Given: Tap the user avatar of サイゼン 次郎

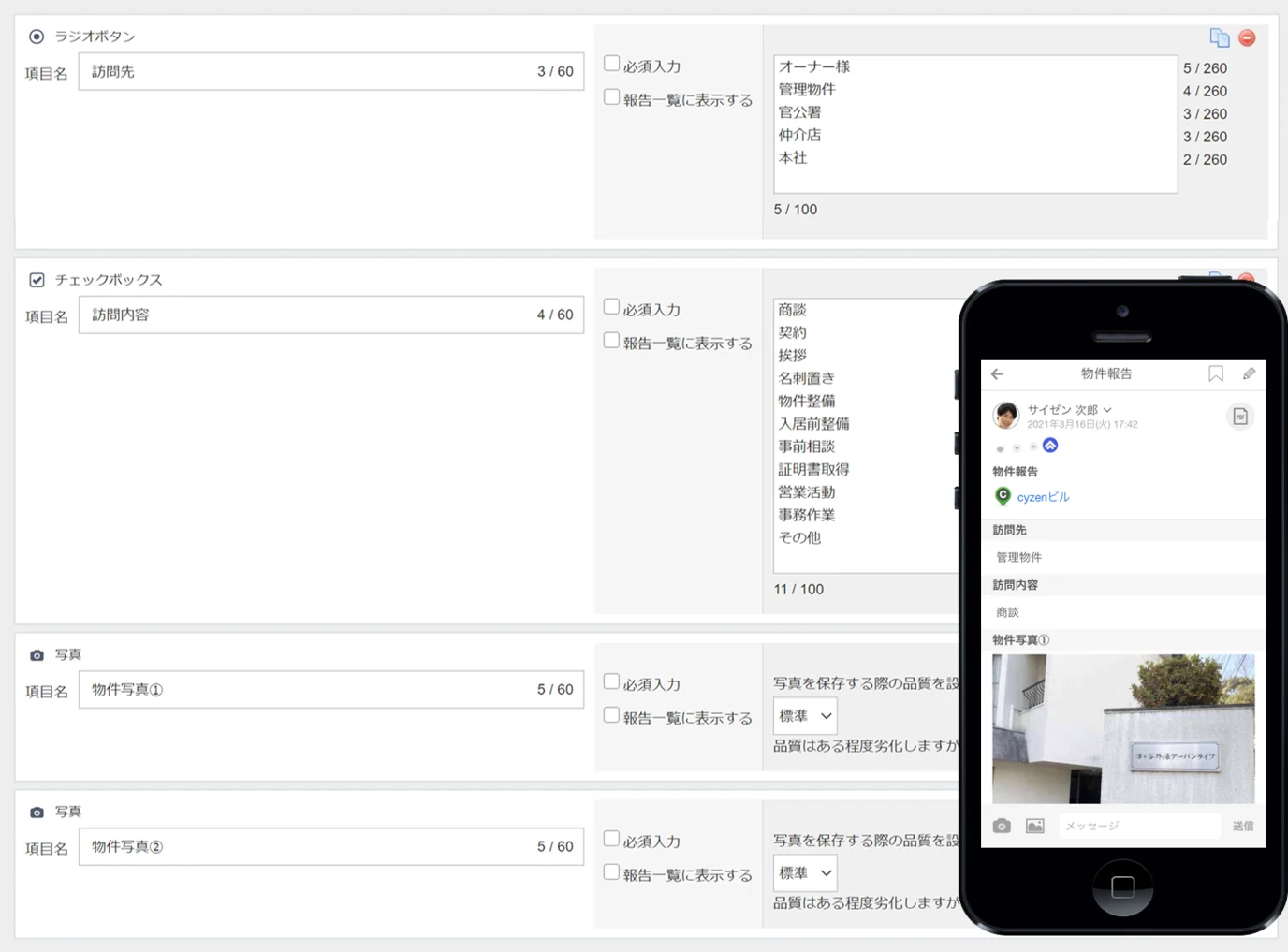Looking at the screenshot, I should click(x=1006, y=415).
